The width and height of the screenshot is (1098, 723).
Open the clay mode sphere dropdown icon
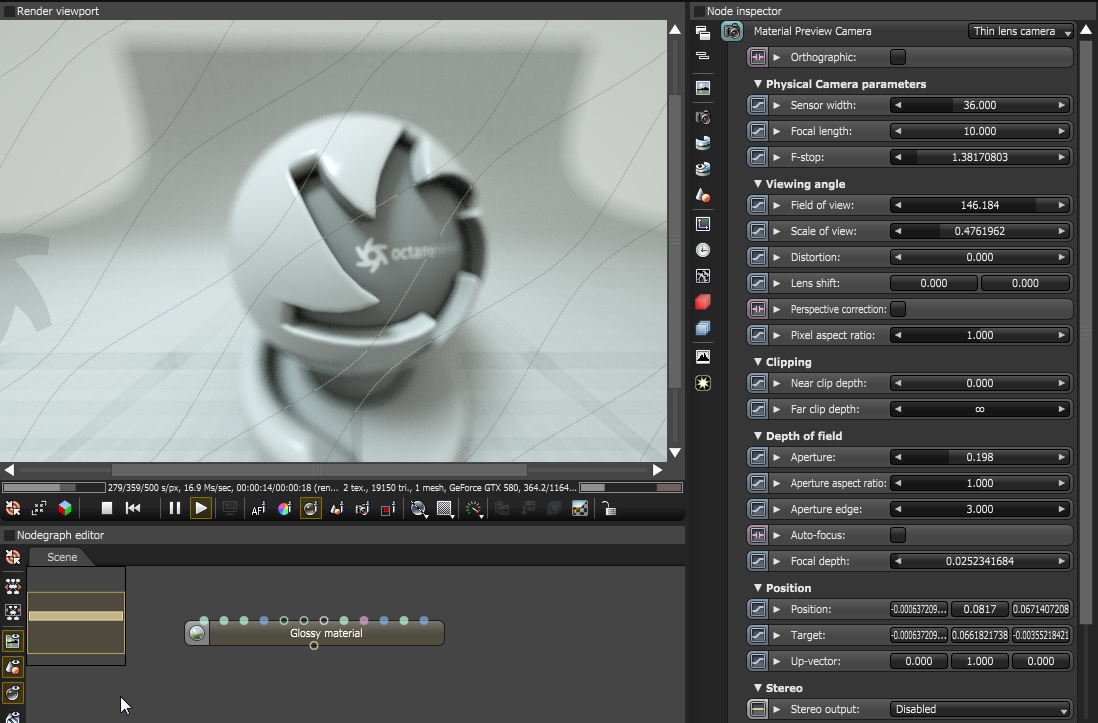coord(419,509)
